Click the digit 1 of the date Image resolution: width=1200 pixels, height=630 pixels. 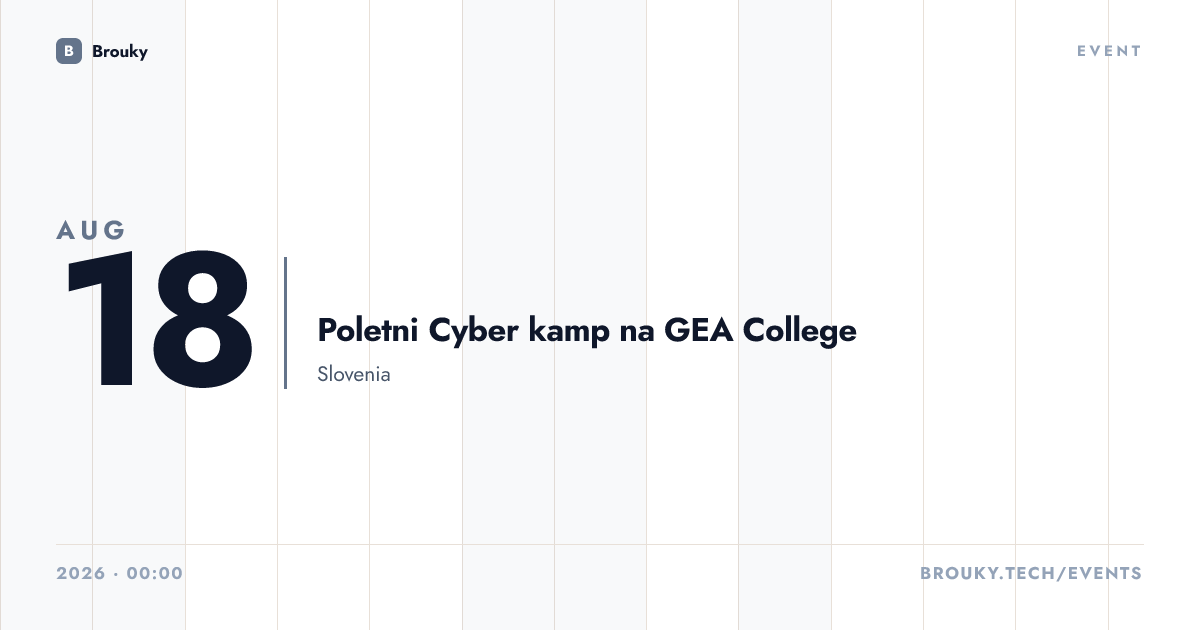click(x=99, y=320)
